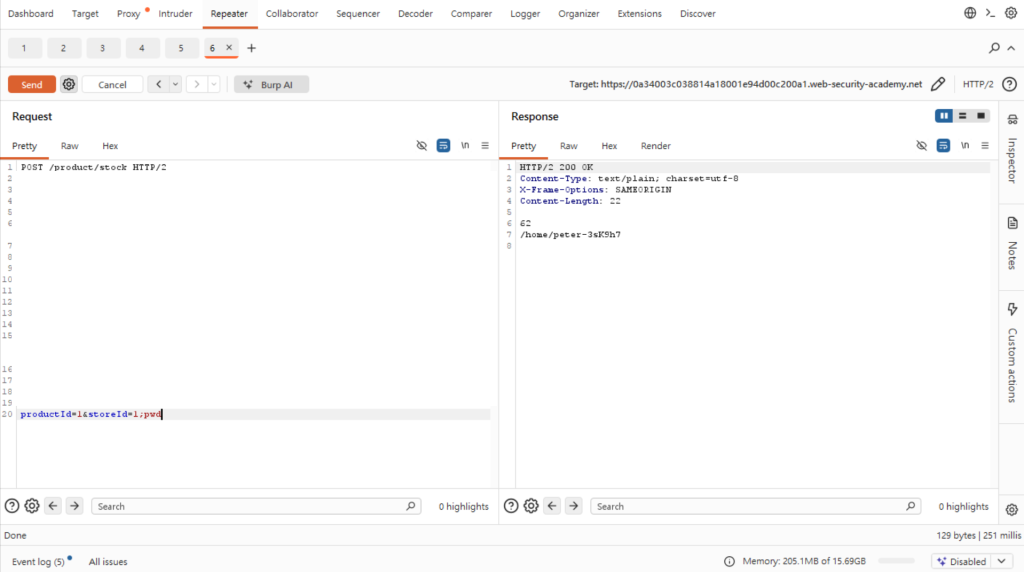Toggle response show newline characters \n
Viewport: 1024px width, 572px height.
[x=965, y=145]
